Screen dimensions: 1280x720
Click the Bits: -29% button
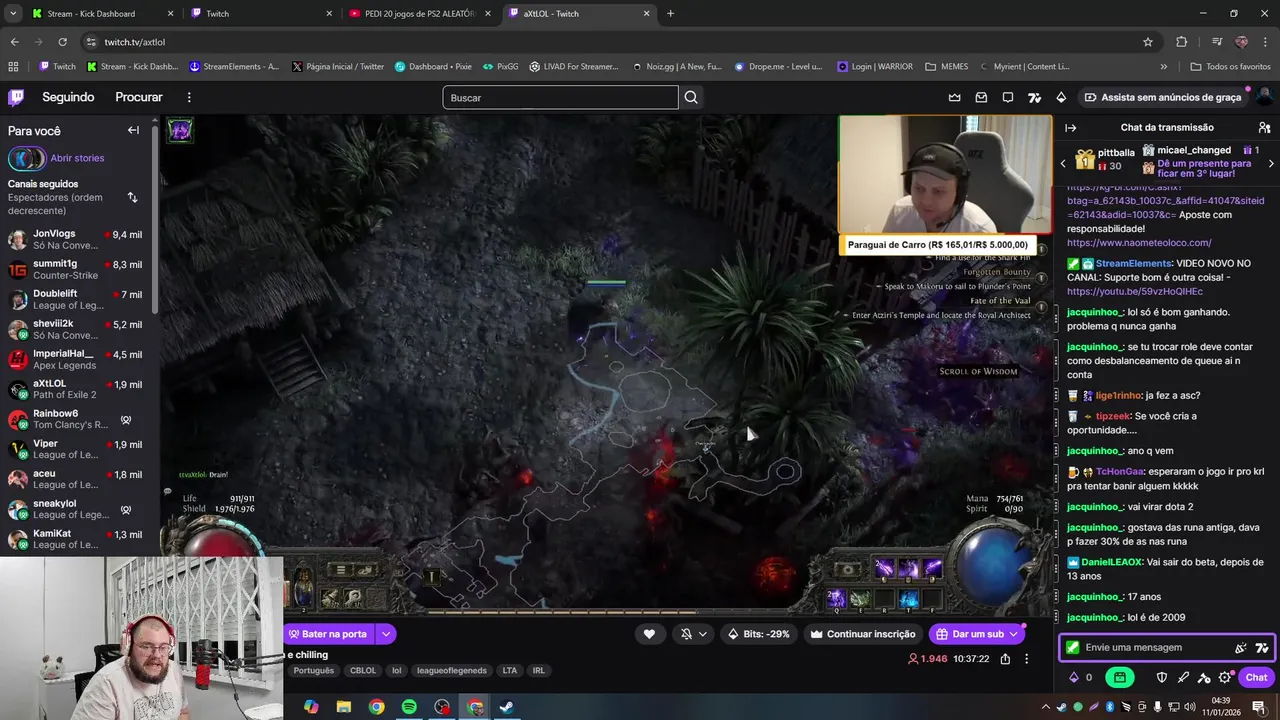pyautogui.click(x=759, y=634)
